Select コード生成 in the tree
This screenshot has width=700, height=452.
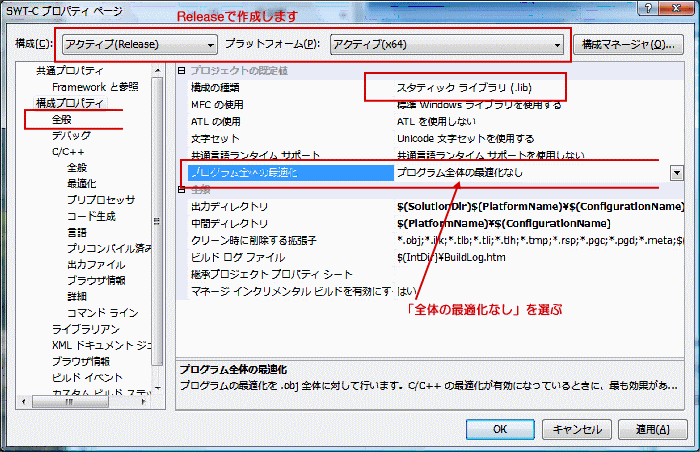click(x=91, y=216)
